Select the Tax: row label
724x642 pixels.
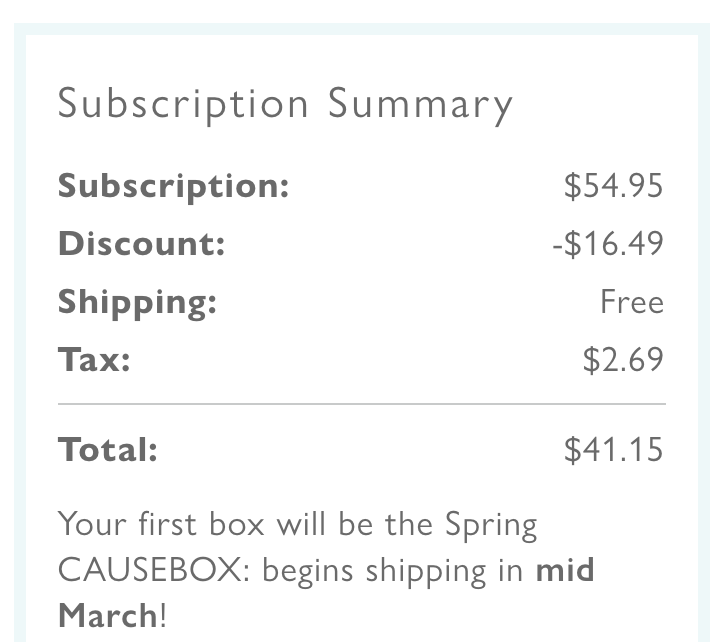94,359
